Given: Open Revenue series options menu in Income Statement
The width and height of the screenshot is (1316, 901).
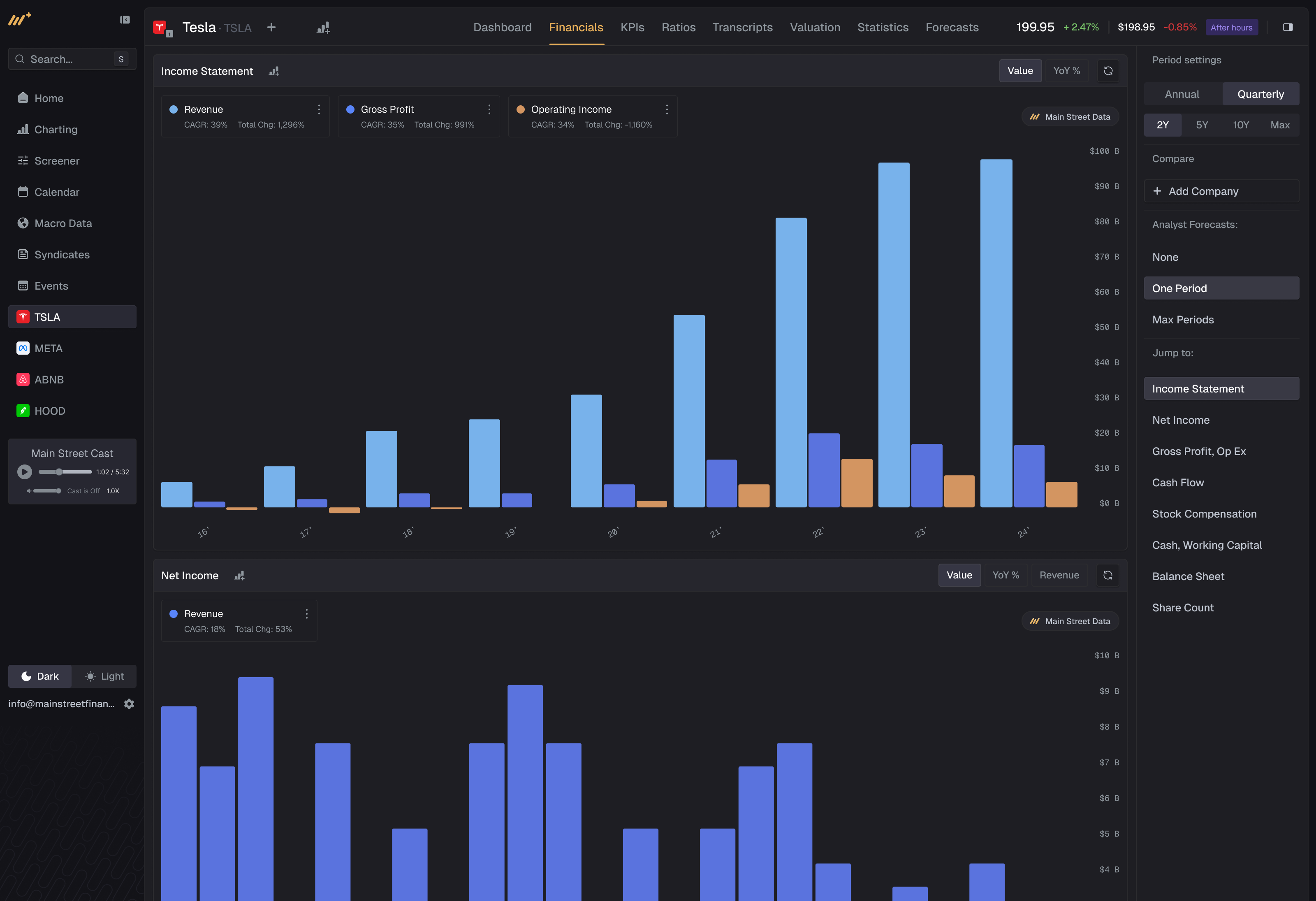Looking at the screenshot, I should pos(319,109).
